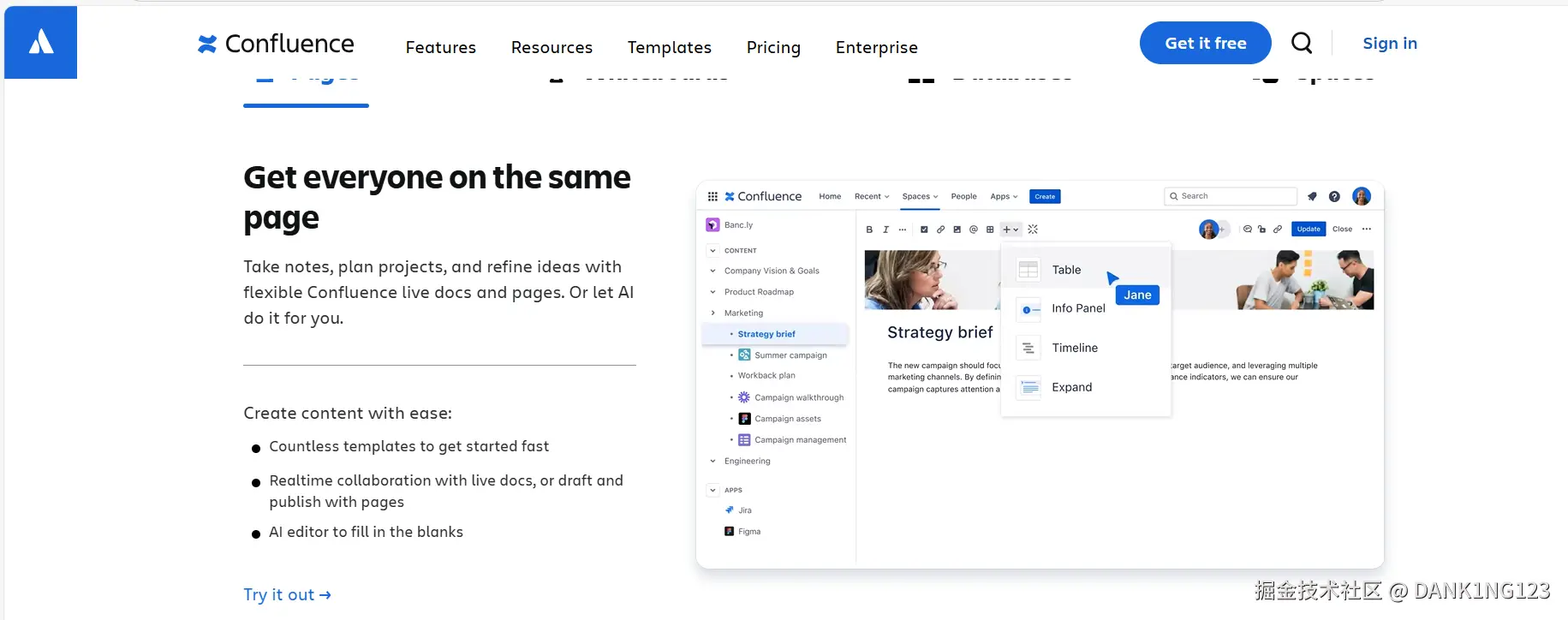Image resolution: width=1568 pixels, height=620 pixels.
Task: Collapse the CONTENT section chevron
Action: (712, 251)
